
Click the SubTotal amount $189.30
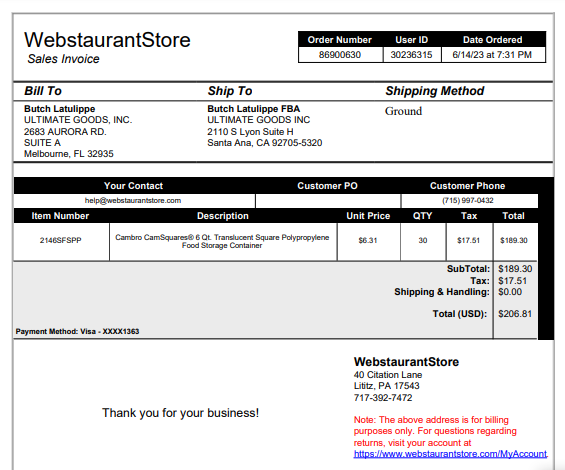(x=515, y=269)
